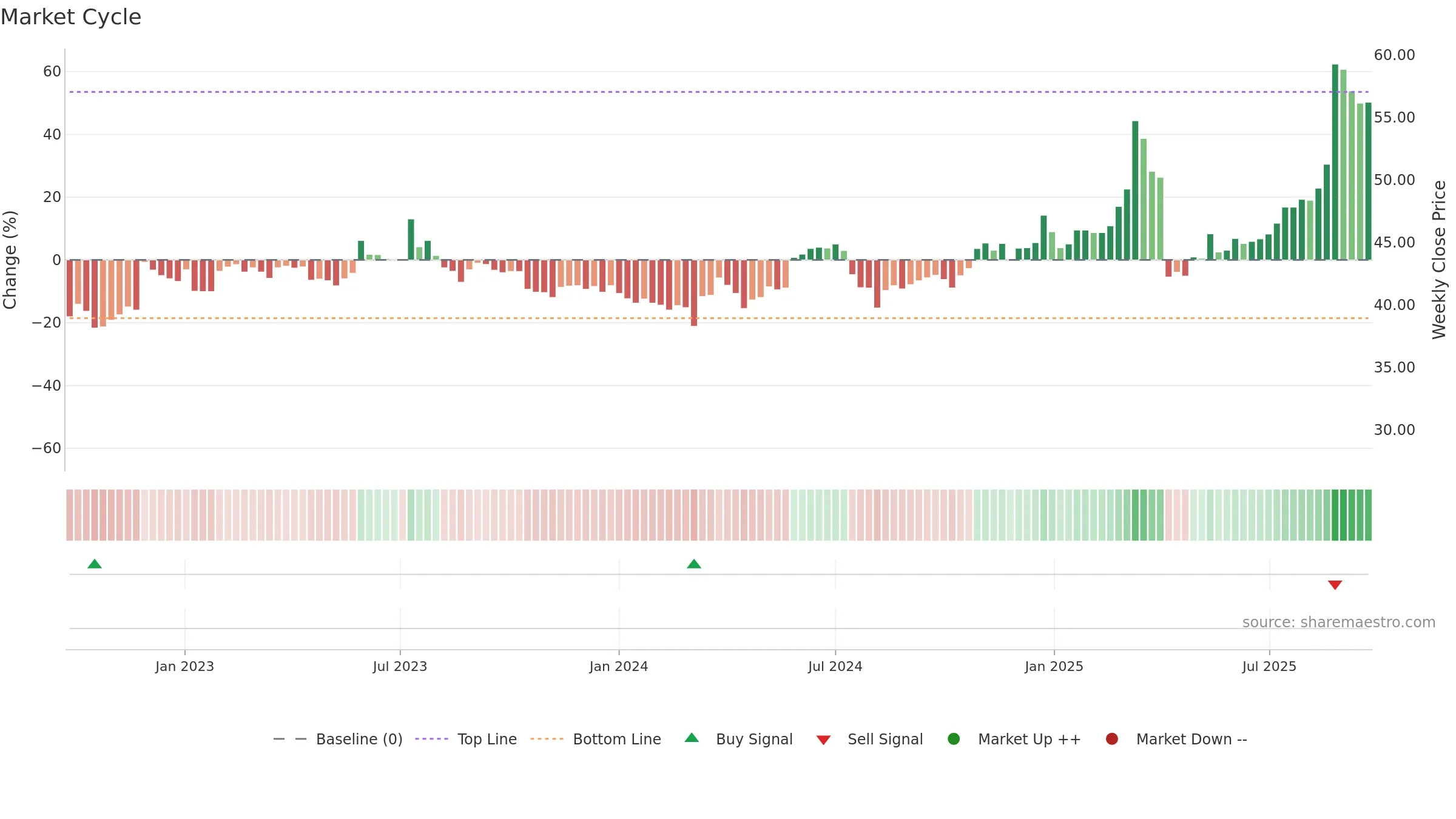Click the 40 tick on Change axis
This screenshot has width=1456, height=819.
[52, 135]
